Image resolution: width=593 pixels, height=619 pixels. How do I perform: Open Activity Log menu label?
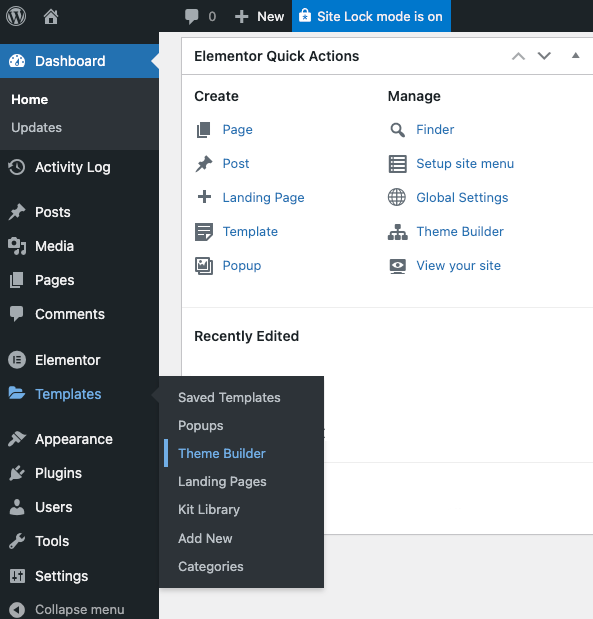73,167
